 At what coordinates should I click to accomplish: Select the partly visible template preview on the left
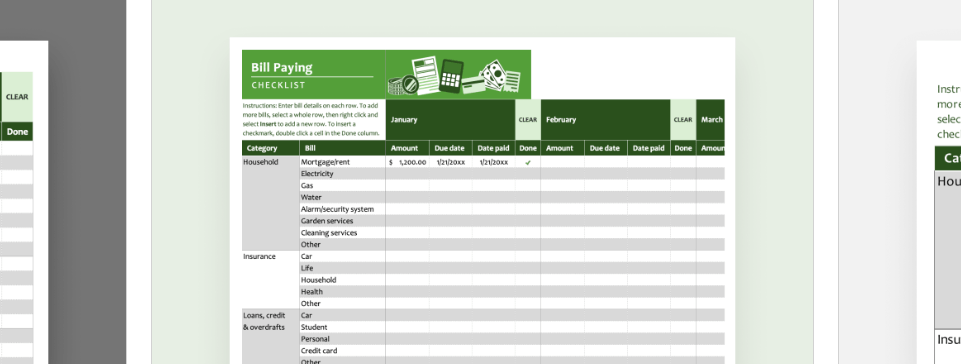pyautogui.click(x=24, y=202)
